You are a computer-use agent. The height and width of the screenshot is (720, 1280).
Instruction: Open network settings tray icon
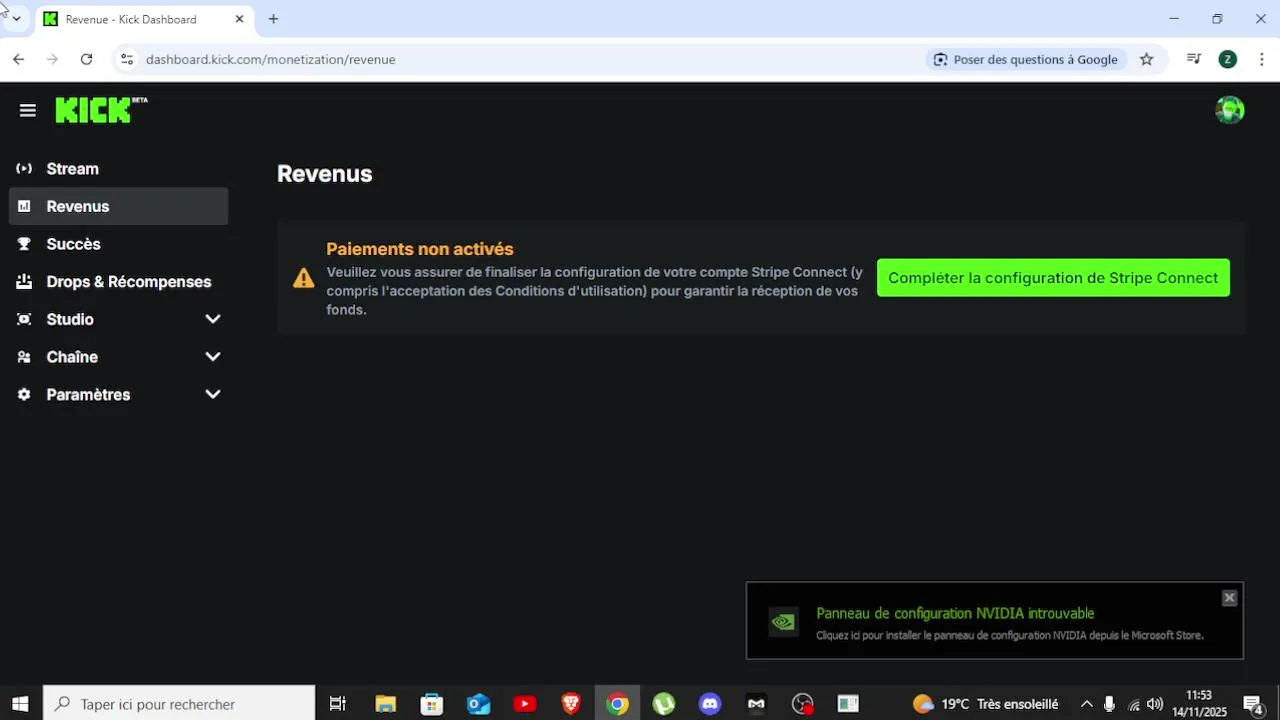pyautogui.click(x=1133, y=704)
